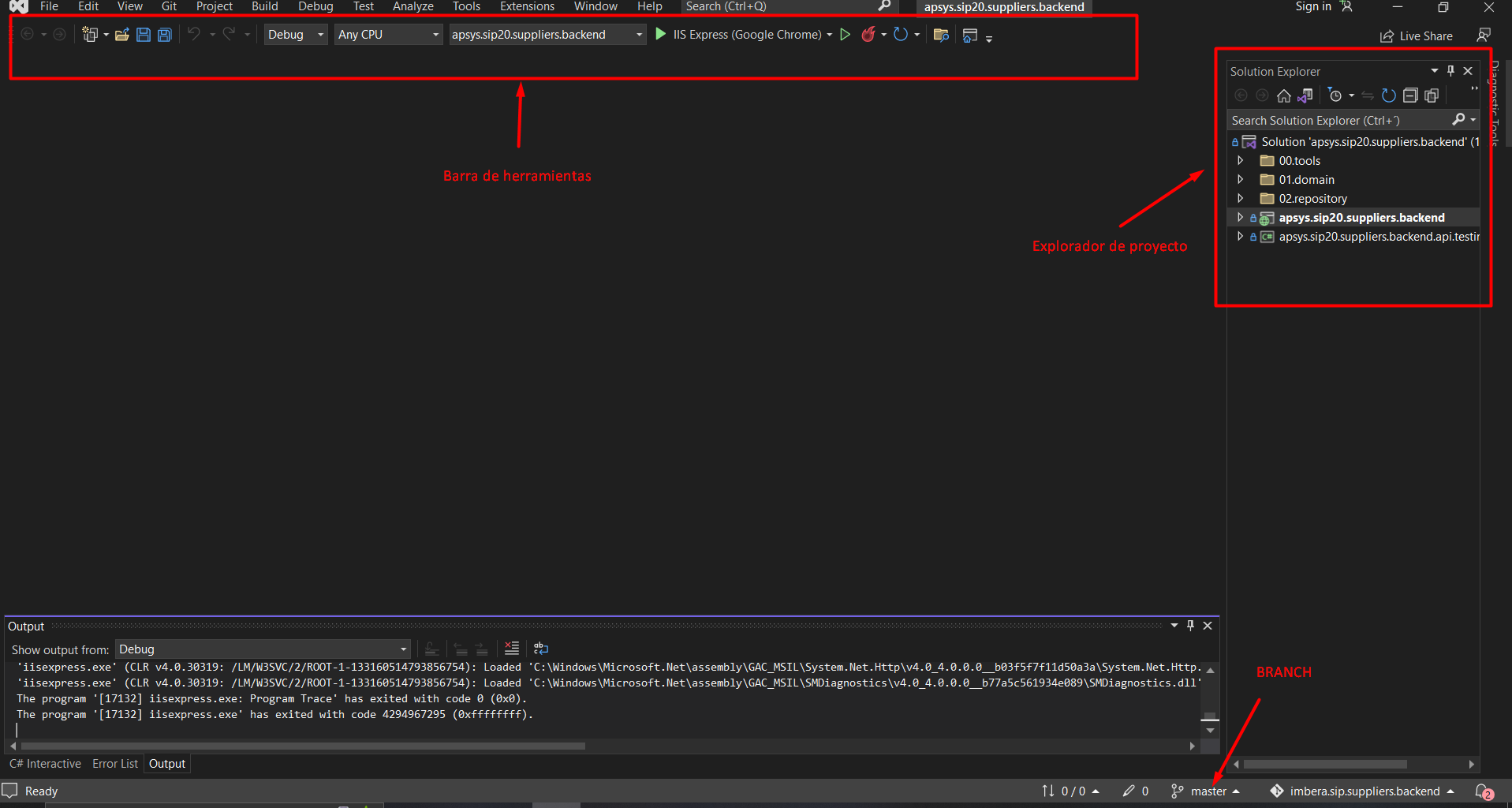
Task: Open the Build menu
Action: pyautogui.click(x=264, y=6)
